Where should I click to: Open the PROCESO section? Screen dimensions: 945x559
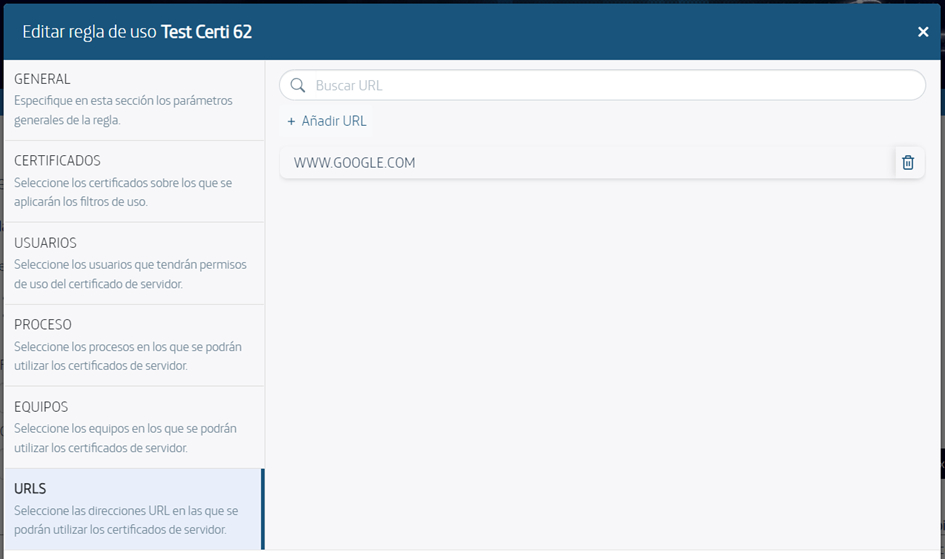(43, 325)
